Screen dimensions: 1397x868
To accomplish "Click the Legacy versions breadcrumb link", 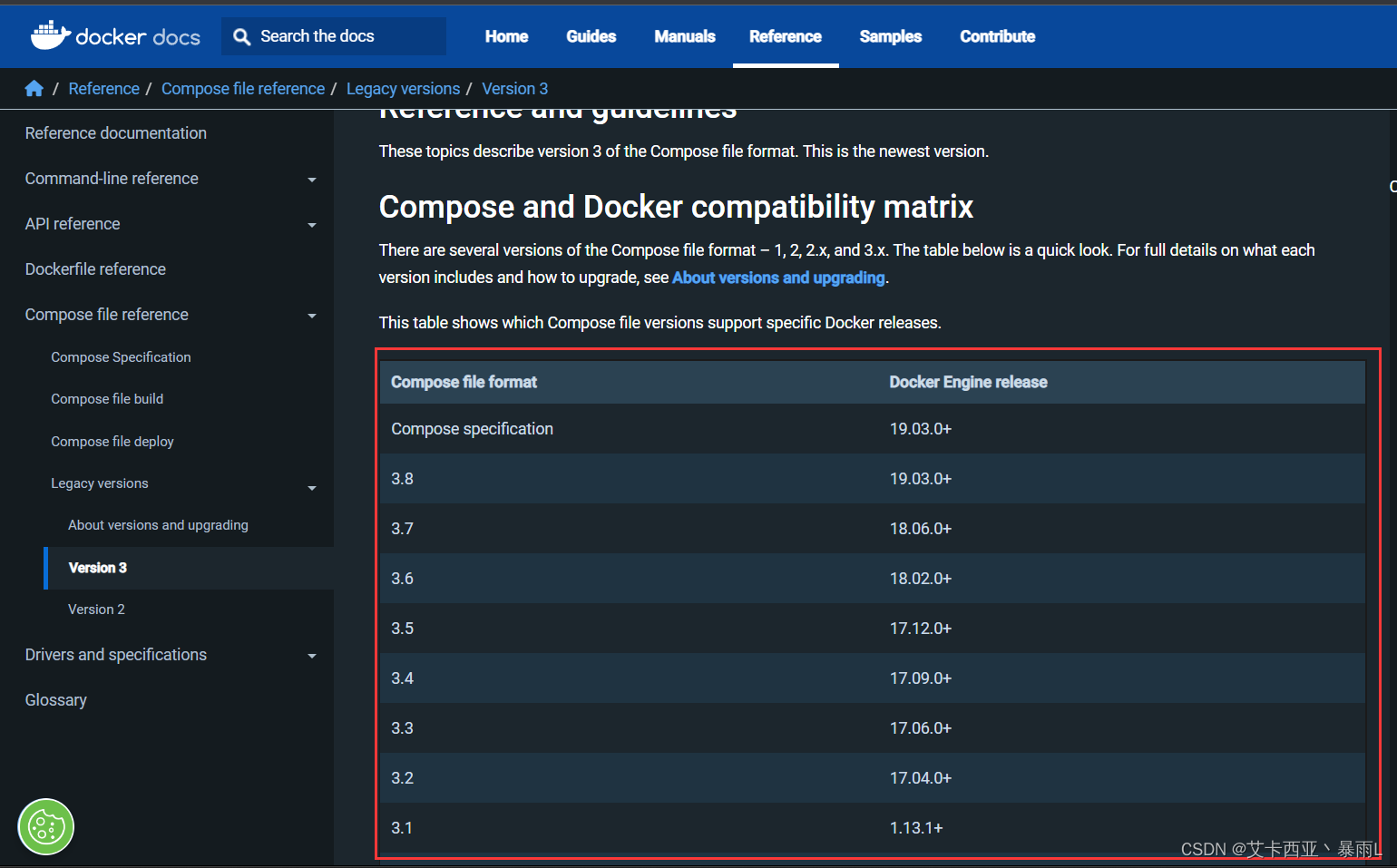I will (x=403, y=88).
